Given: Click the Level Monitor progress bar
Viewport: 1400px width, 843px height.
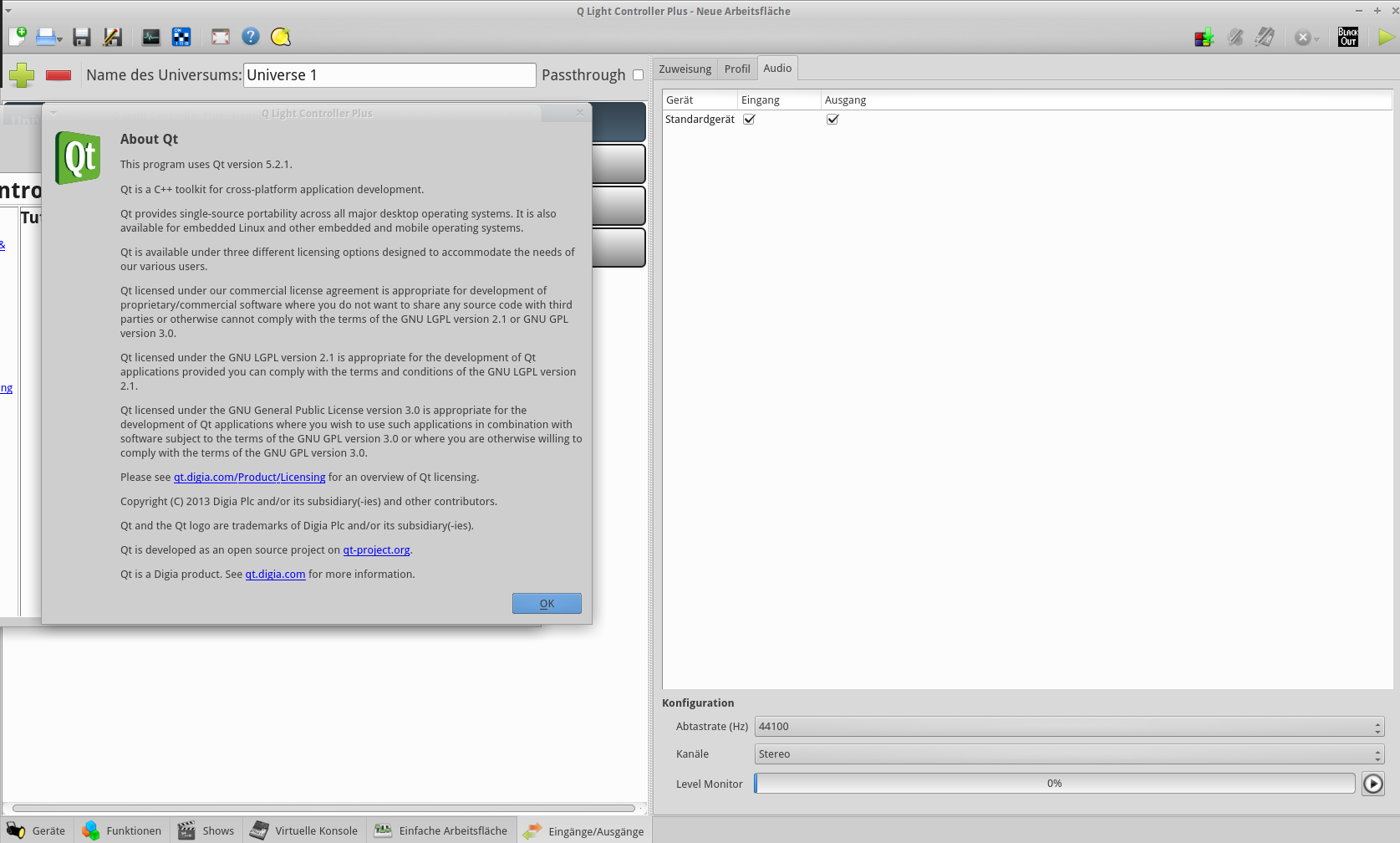Looking at the screenshot, I should click(1055, 784).
